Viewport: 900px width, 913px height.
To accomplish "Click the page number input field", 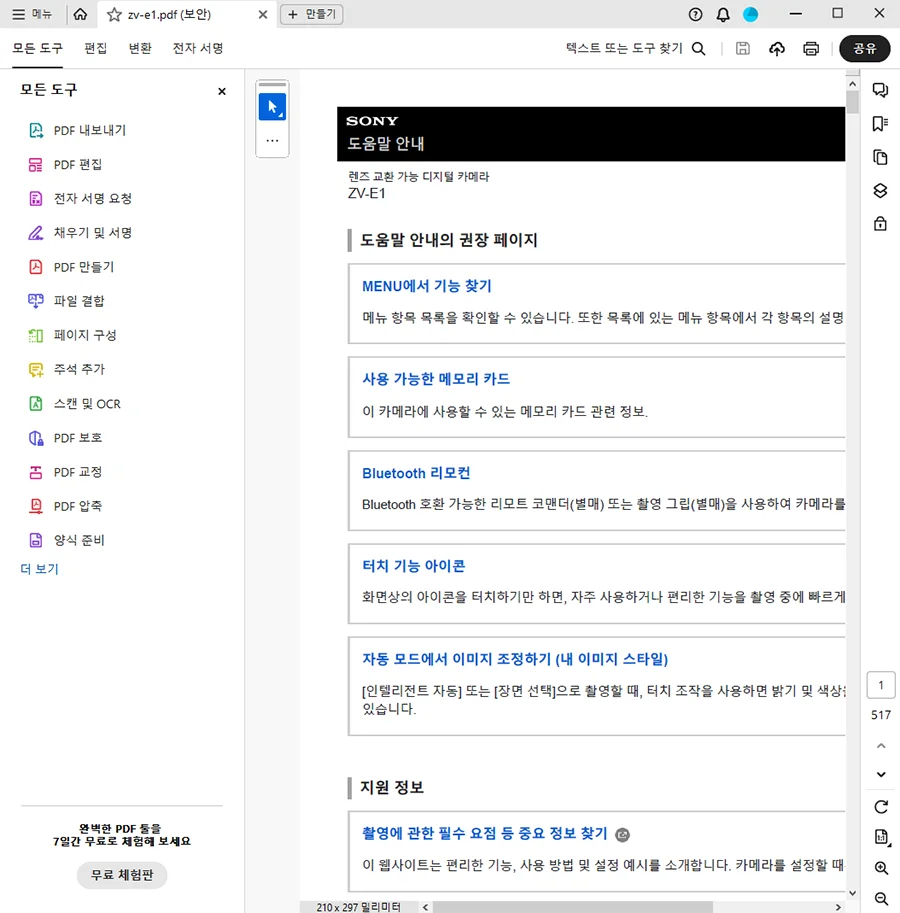I will [x=880, y=684].
